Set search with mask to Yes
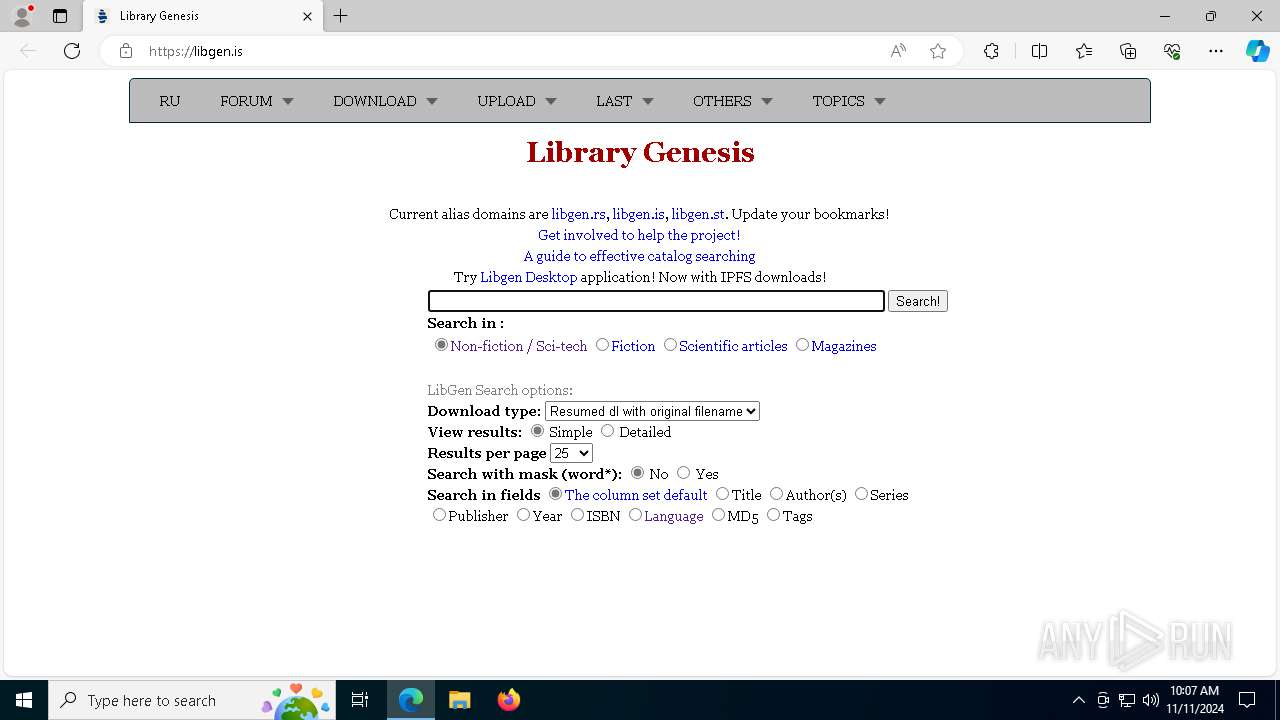 point(683,473)
